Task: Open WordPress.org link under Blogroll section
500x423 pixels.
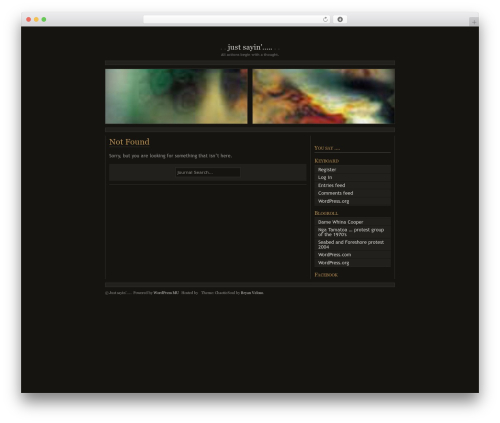Action: pyautogui.click(x=333, y=263)
